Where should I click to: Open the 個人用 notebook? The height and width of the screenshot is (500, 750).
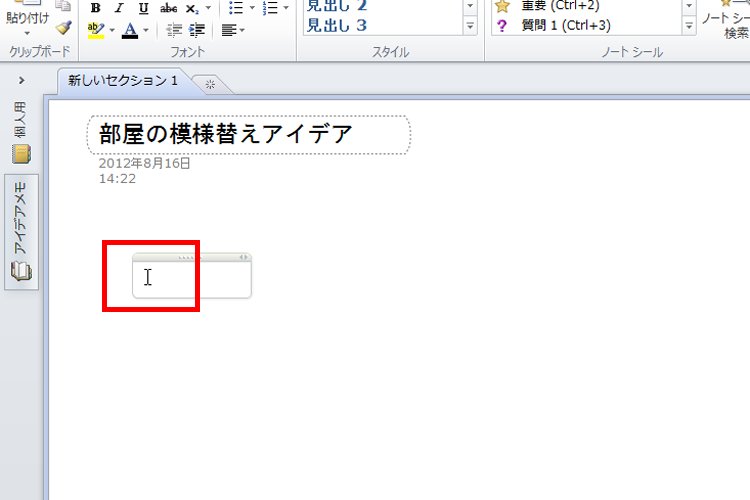21,133
